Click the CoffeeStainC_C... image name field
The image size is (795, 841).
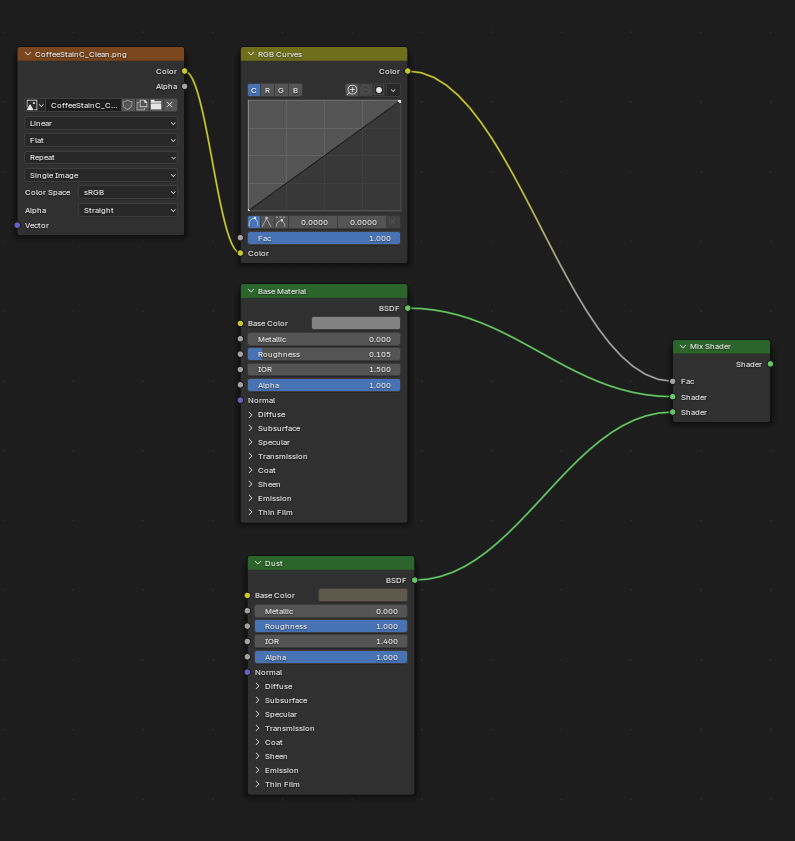tap(83, 105)
